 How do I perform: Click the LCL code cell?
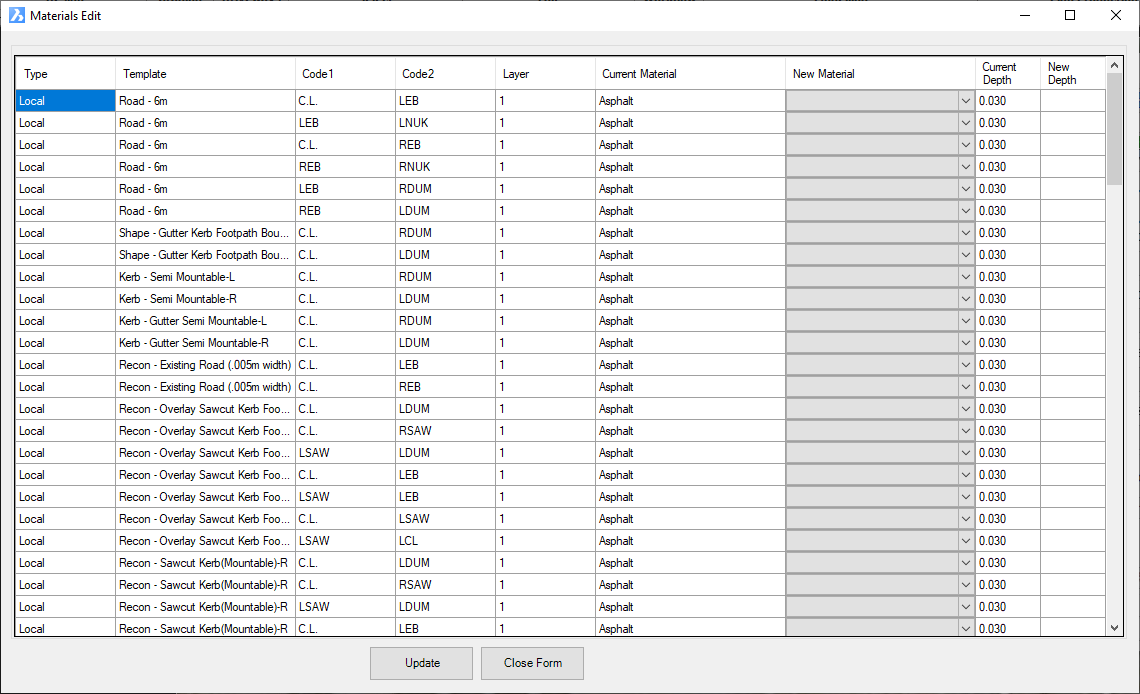coord(446,541)
